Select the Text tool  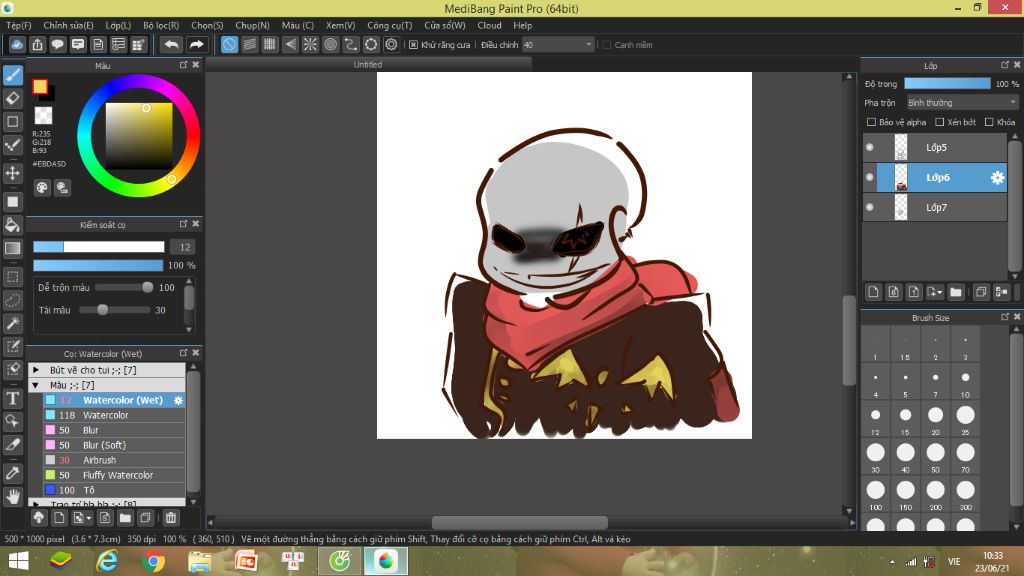coord(13,398)
